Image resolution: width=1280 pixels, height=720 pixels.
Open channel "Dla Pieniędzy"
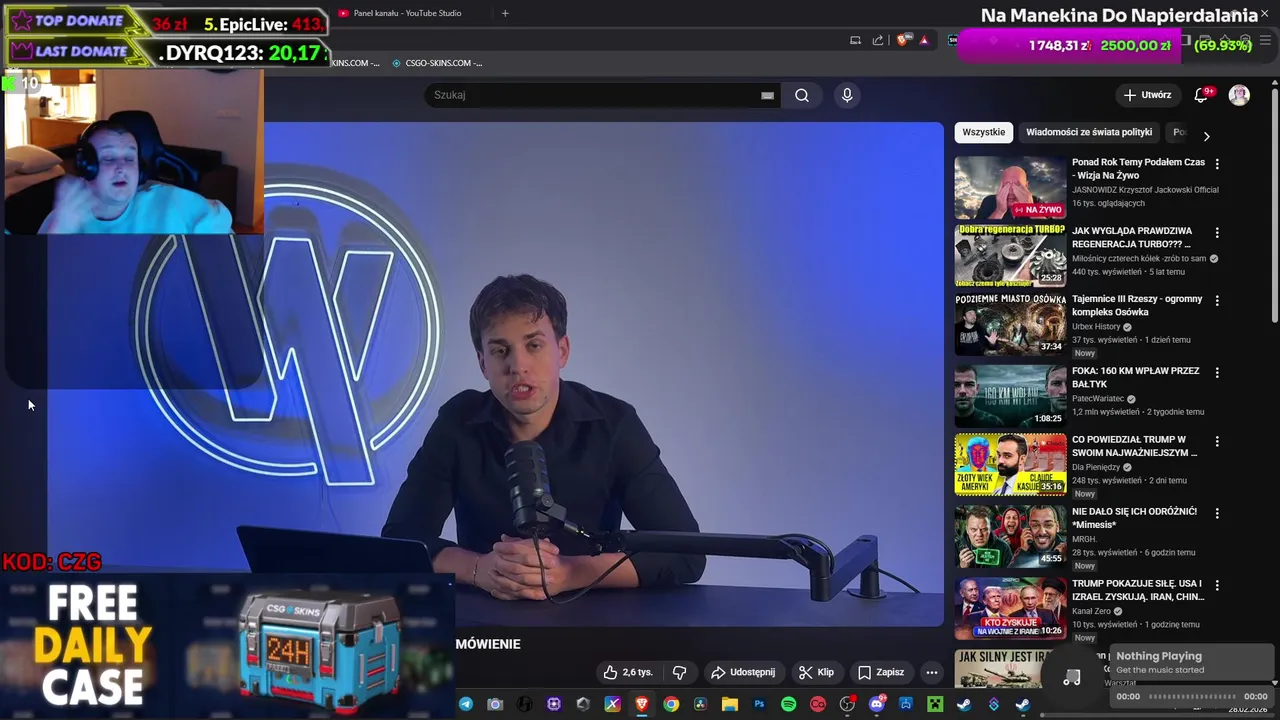pyautogui.click(x=1096, y=467)
